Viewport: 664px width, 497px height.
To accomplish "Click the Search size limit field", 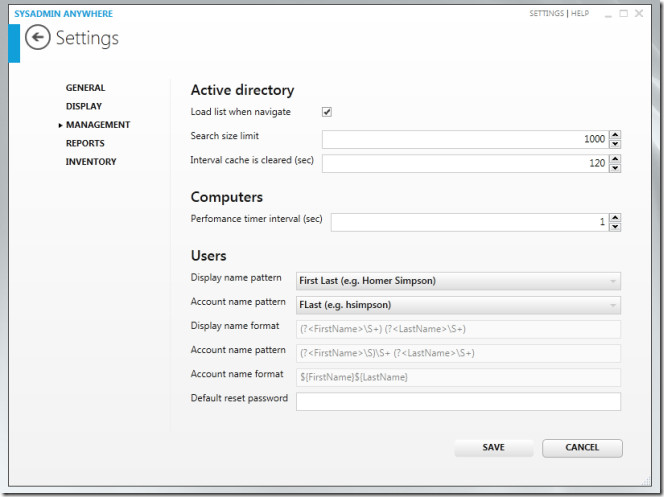I will (x=465, y=139).
